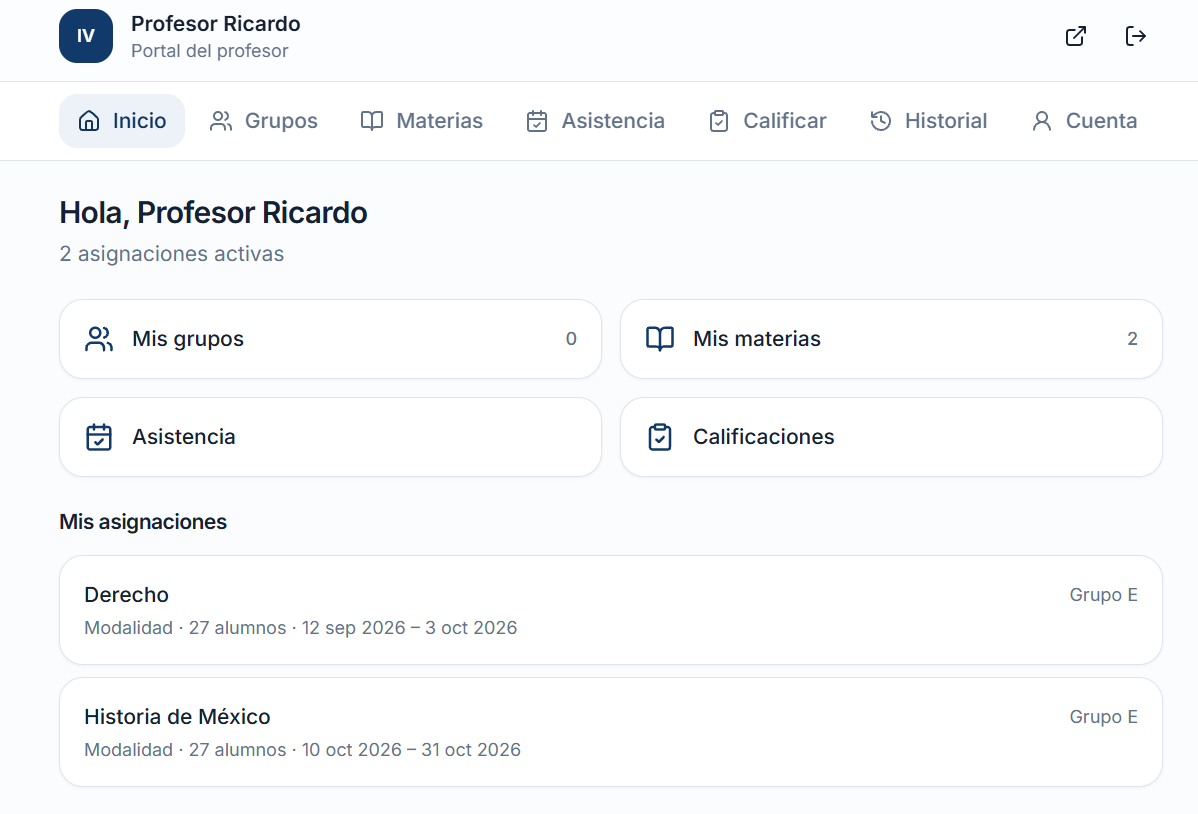Open the Derecho assignment card
This screenshot has height=814, width=1198.
[x=610, y=610]
